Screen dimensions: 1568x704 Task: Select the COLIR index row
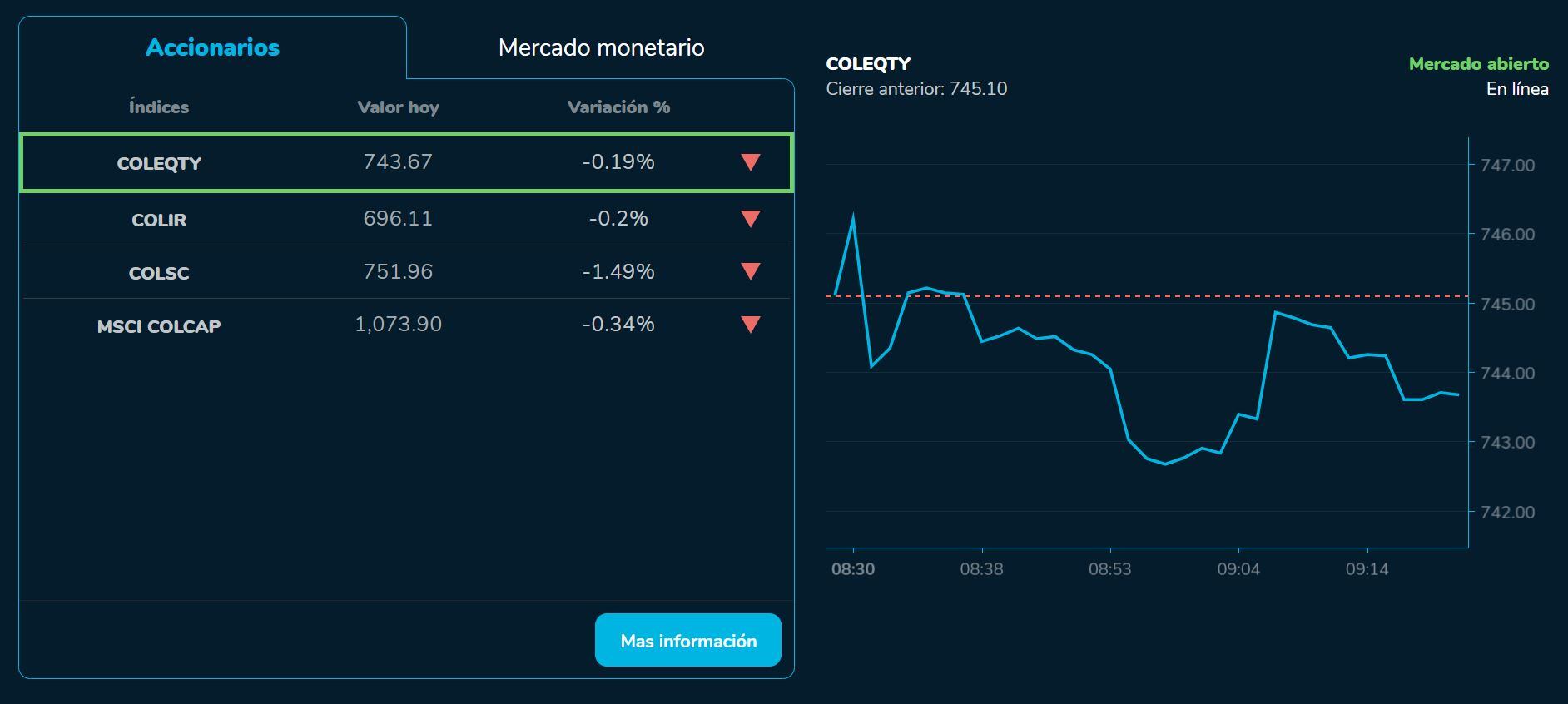pyautogui.click(x=408, y=219)
